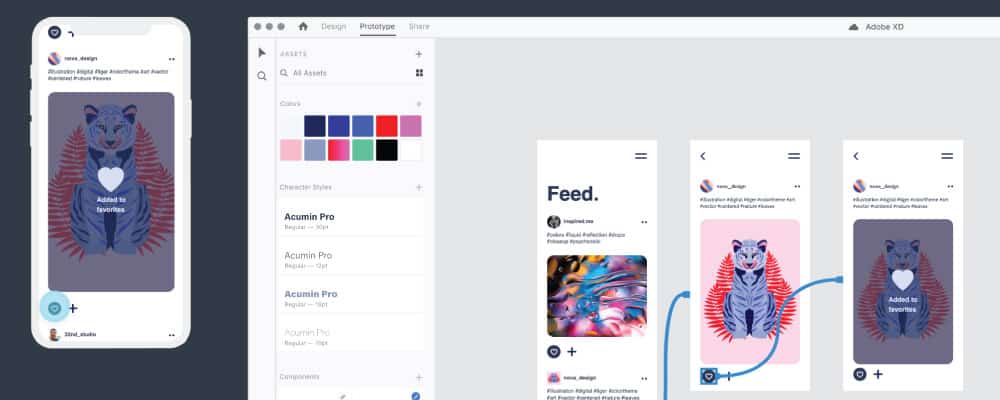Select the magenta pink color swatch
Screen dimensions: 1000x400
coord(411,126)
